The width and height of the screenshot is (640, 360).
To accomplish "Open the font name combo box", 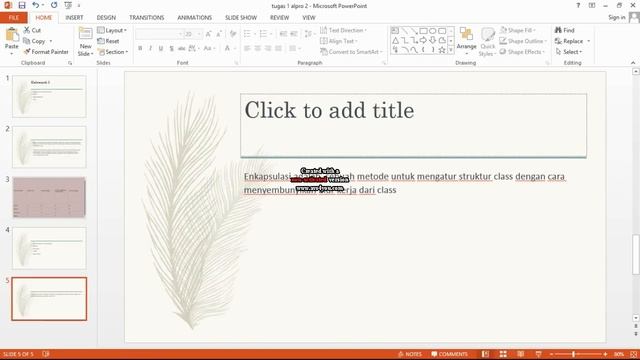I will click(159, 34).
